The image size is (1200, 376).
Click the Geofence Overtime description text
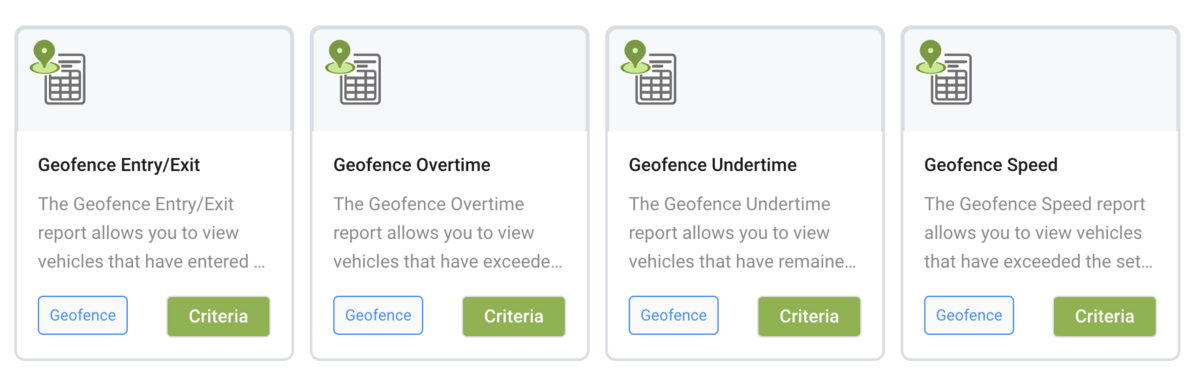(448, 233)
